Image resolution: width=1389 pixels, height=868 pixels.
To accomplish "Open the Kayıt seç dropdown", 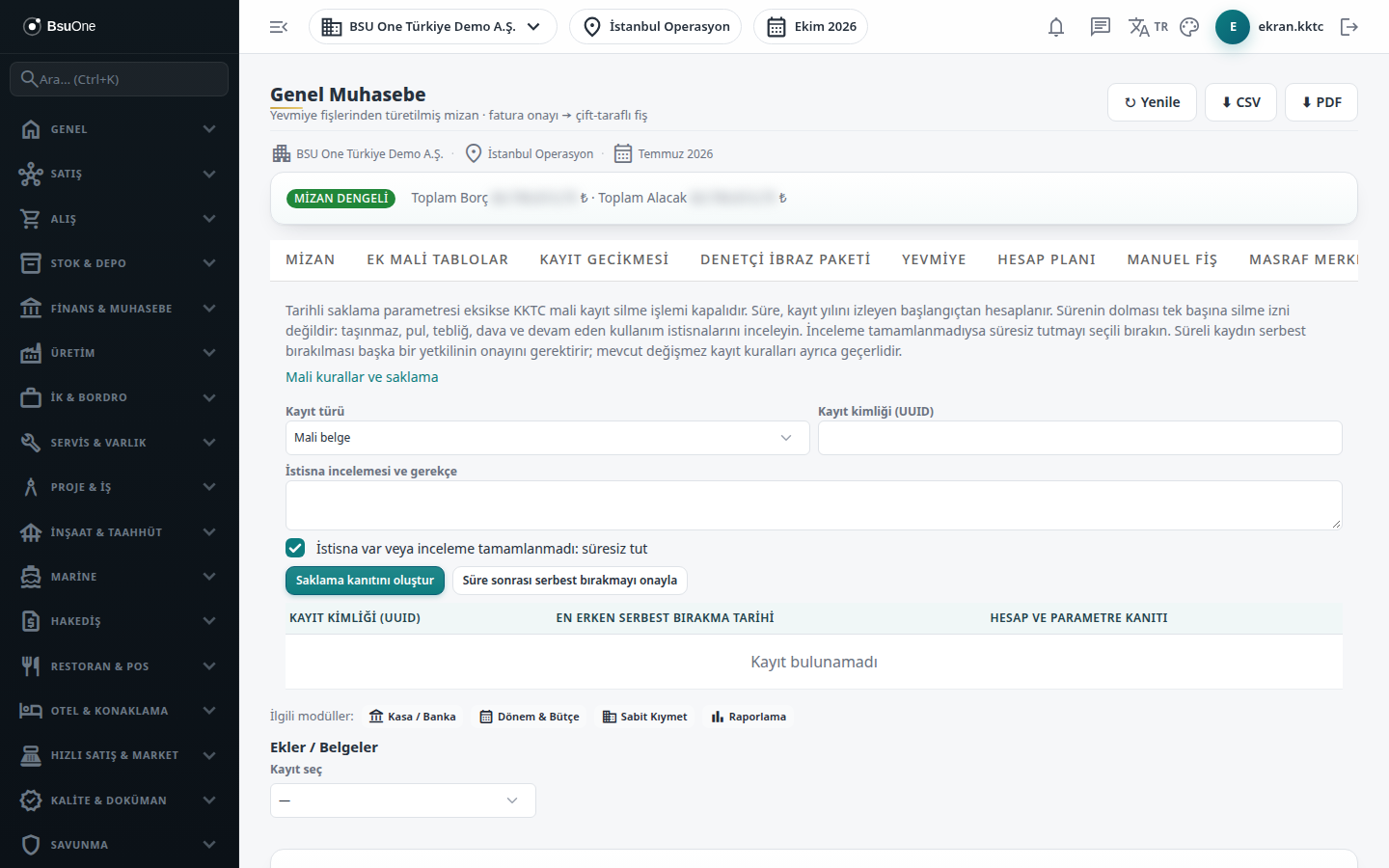I will 402,800.
